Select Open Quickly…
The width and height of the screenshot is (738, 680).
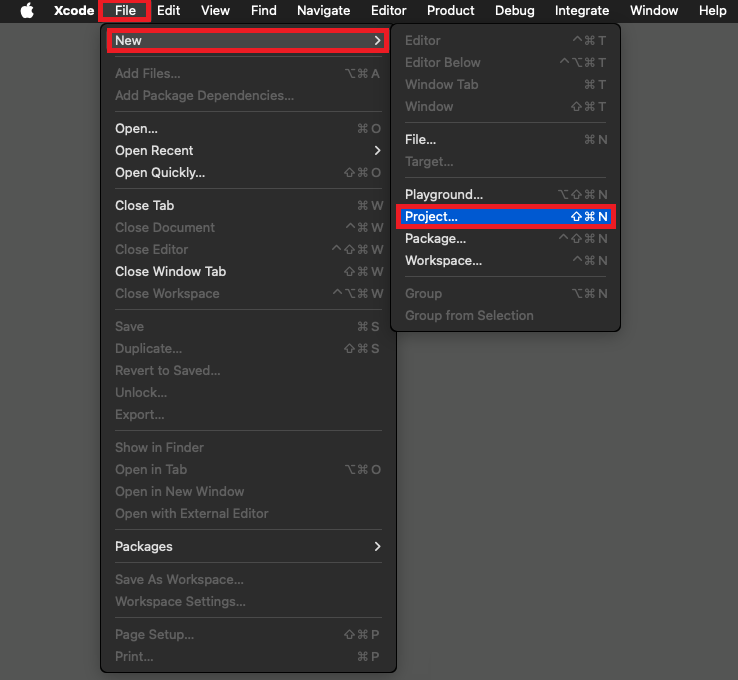coord(248,173)
